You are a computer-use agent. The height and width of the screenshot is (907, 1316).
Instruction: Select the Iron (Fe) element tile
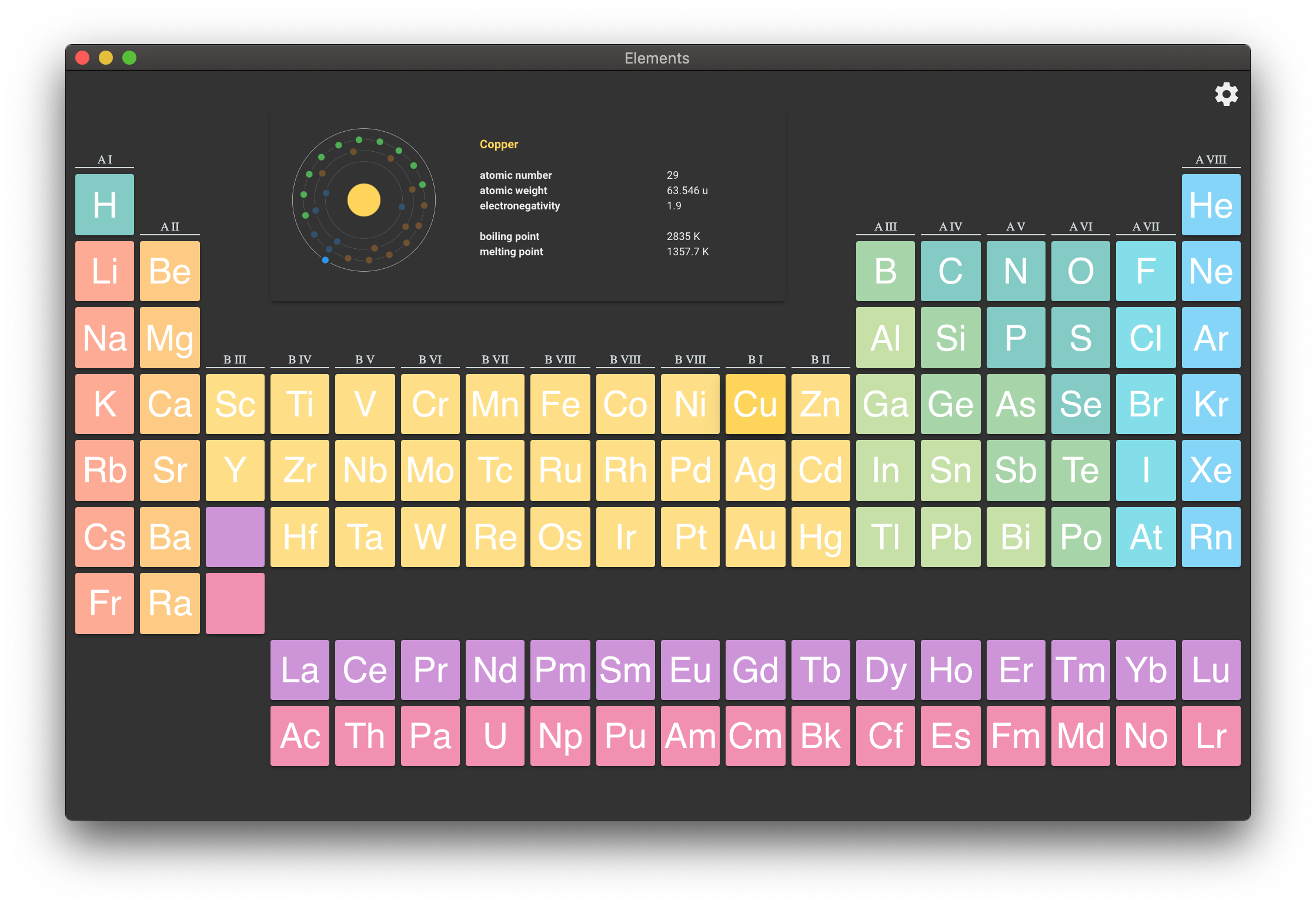click(x=560, y=404)
